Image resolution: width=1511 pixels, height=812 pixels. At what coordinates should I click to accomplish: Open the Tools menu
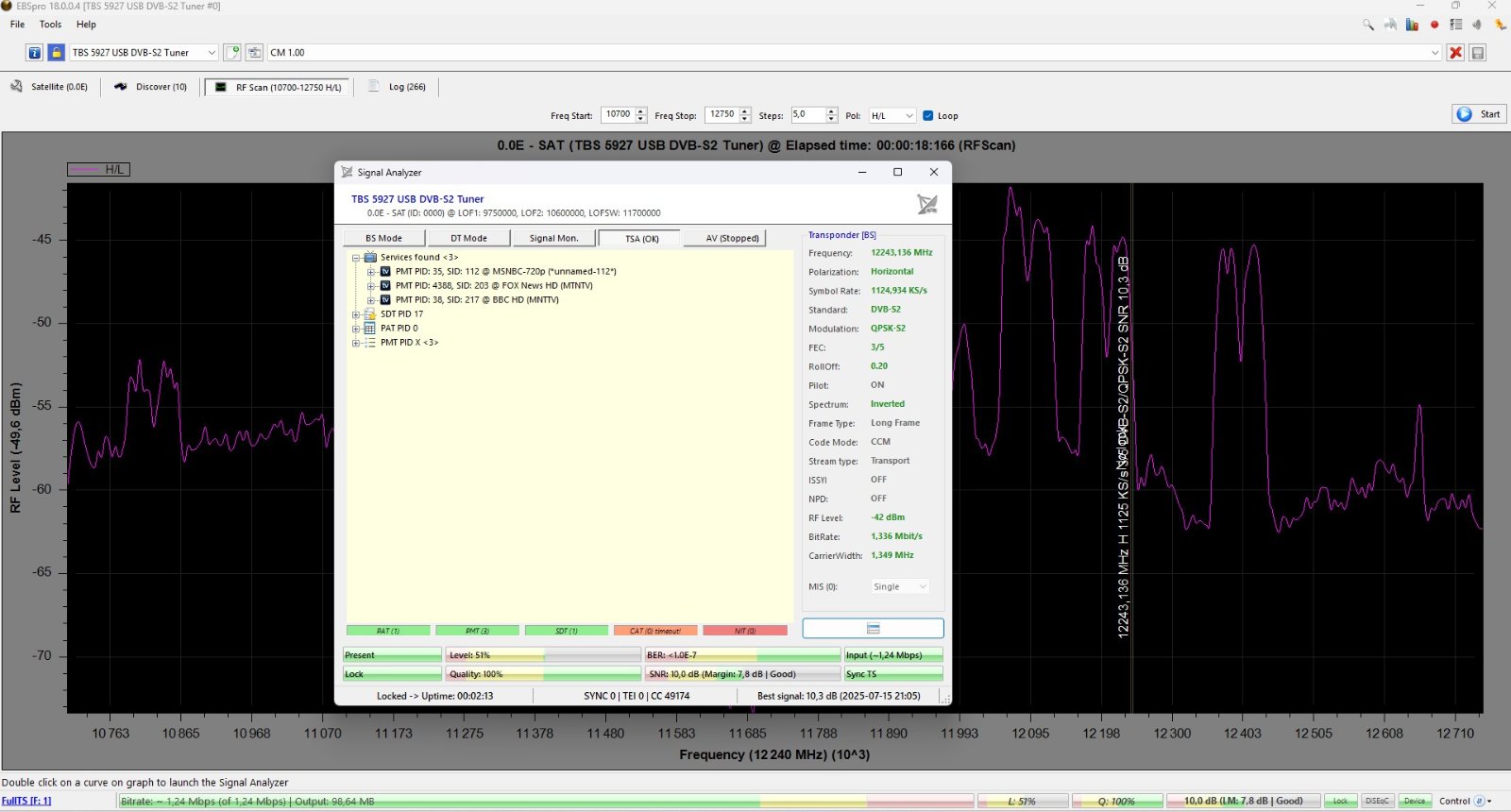pyautogui.click(x=50, y=25)
